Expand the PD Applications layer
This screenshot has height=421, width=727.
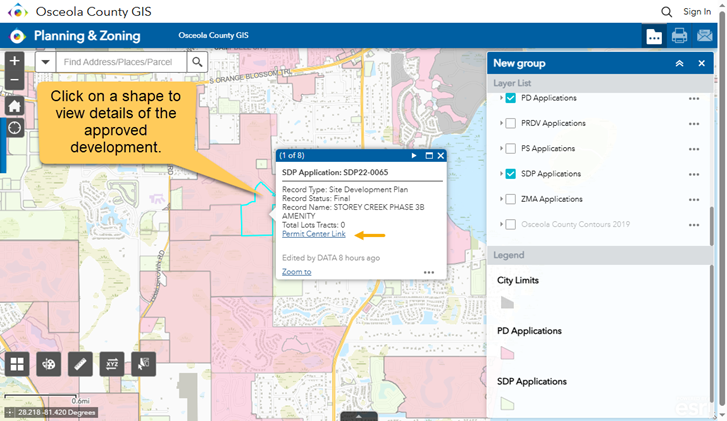501,98
